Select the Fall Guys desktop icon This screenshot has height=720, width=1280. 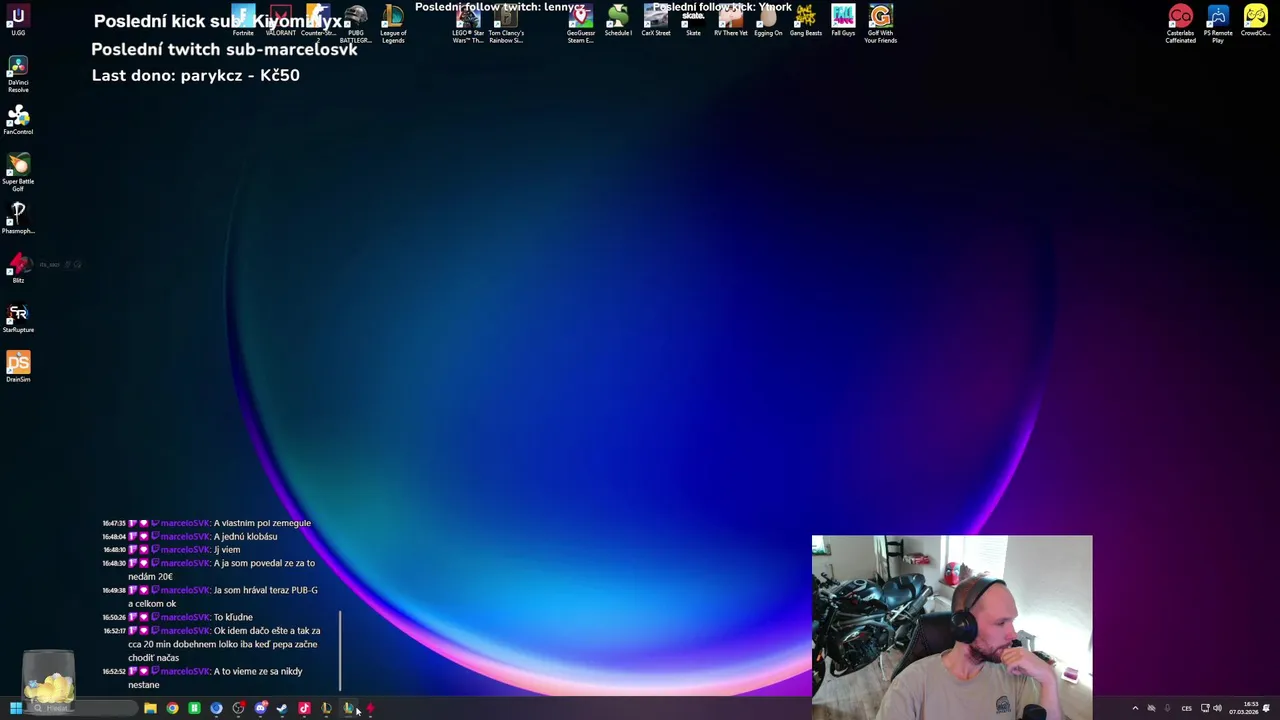pos(843,21)
